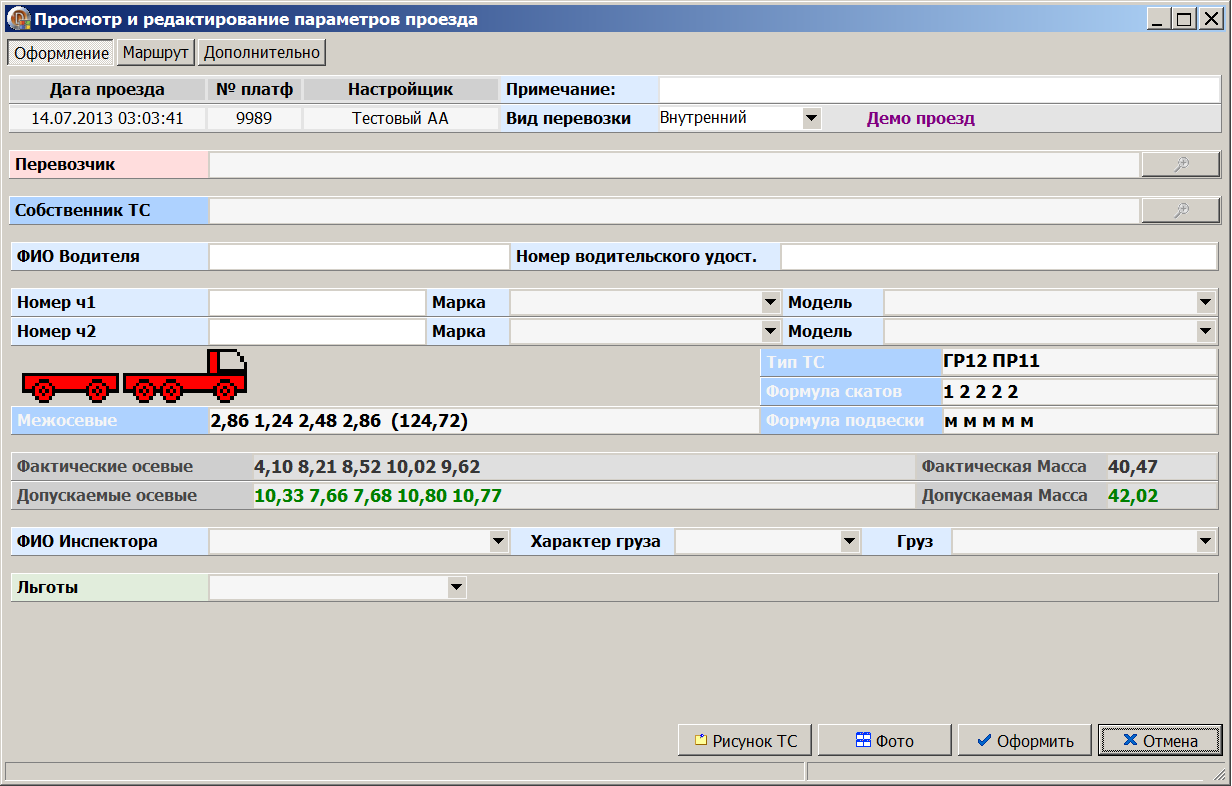Screen dimensions: 1232x786
Task: Click the Номер водительского удост. field
Action: point(998,257)
